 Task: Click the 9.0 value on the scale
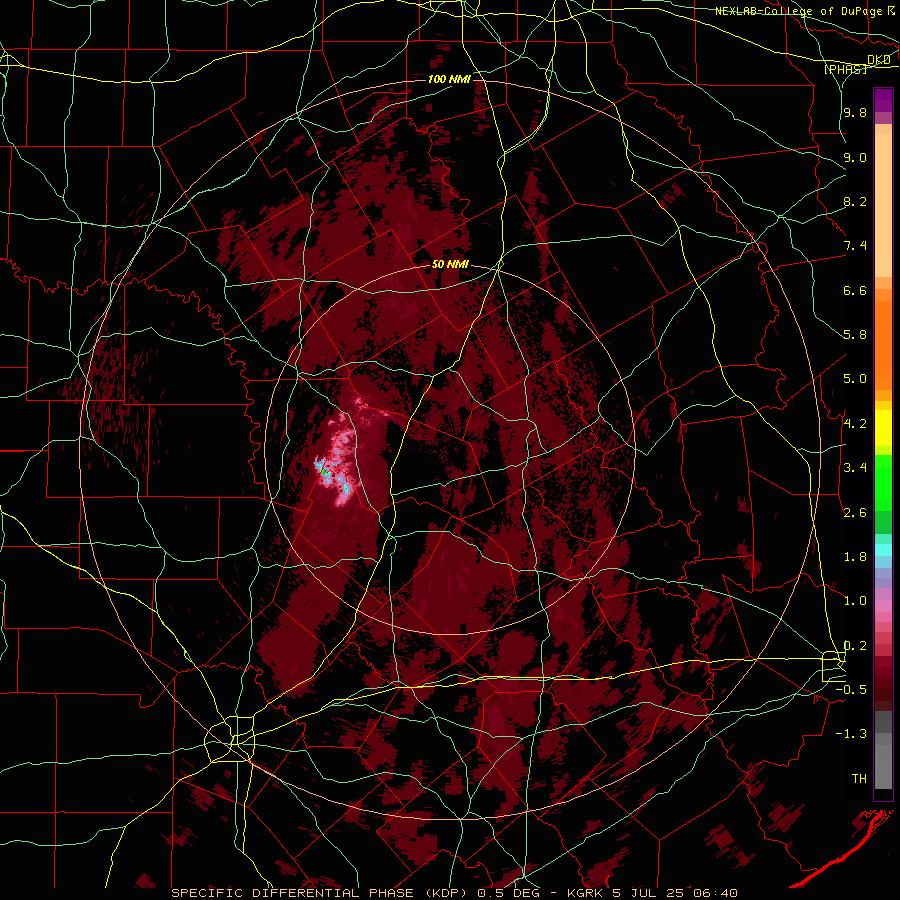[x=855, y=157]
